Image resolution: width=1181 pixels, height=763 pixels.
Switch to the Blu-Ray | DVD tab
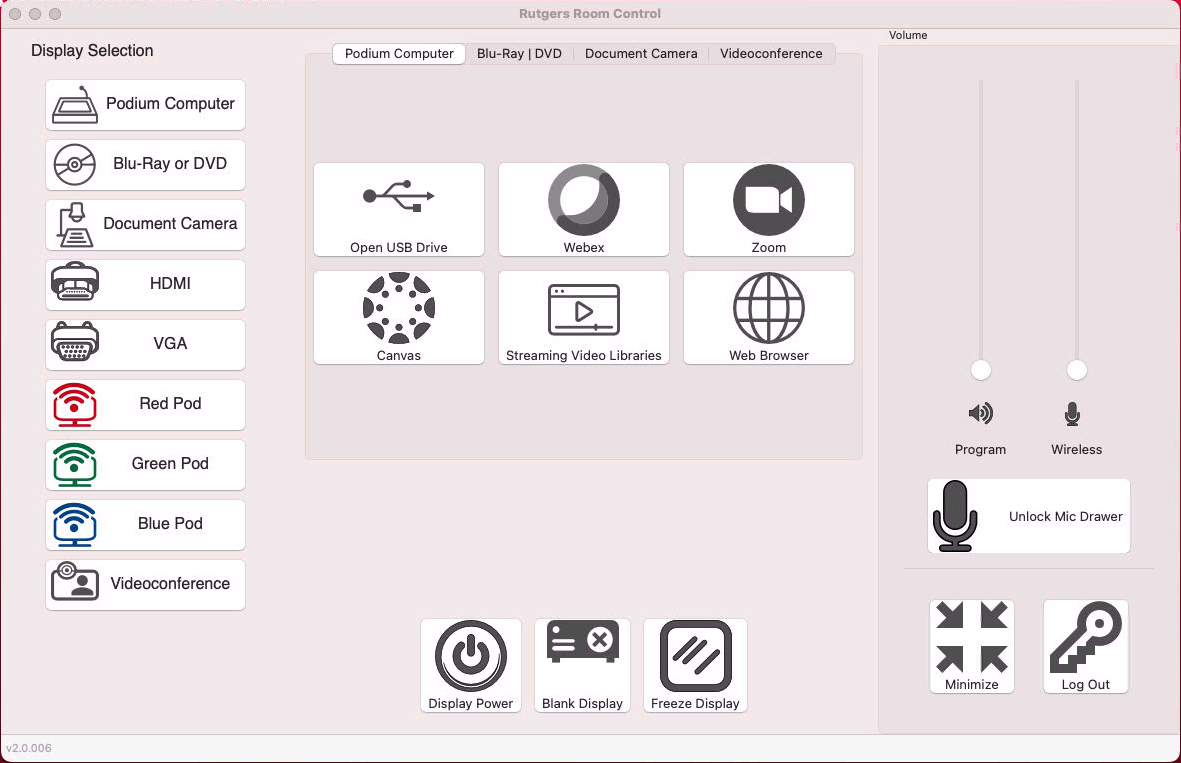[x=519, y=54]
